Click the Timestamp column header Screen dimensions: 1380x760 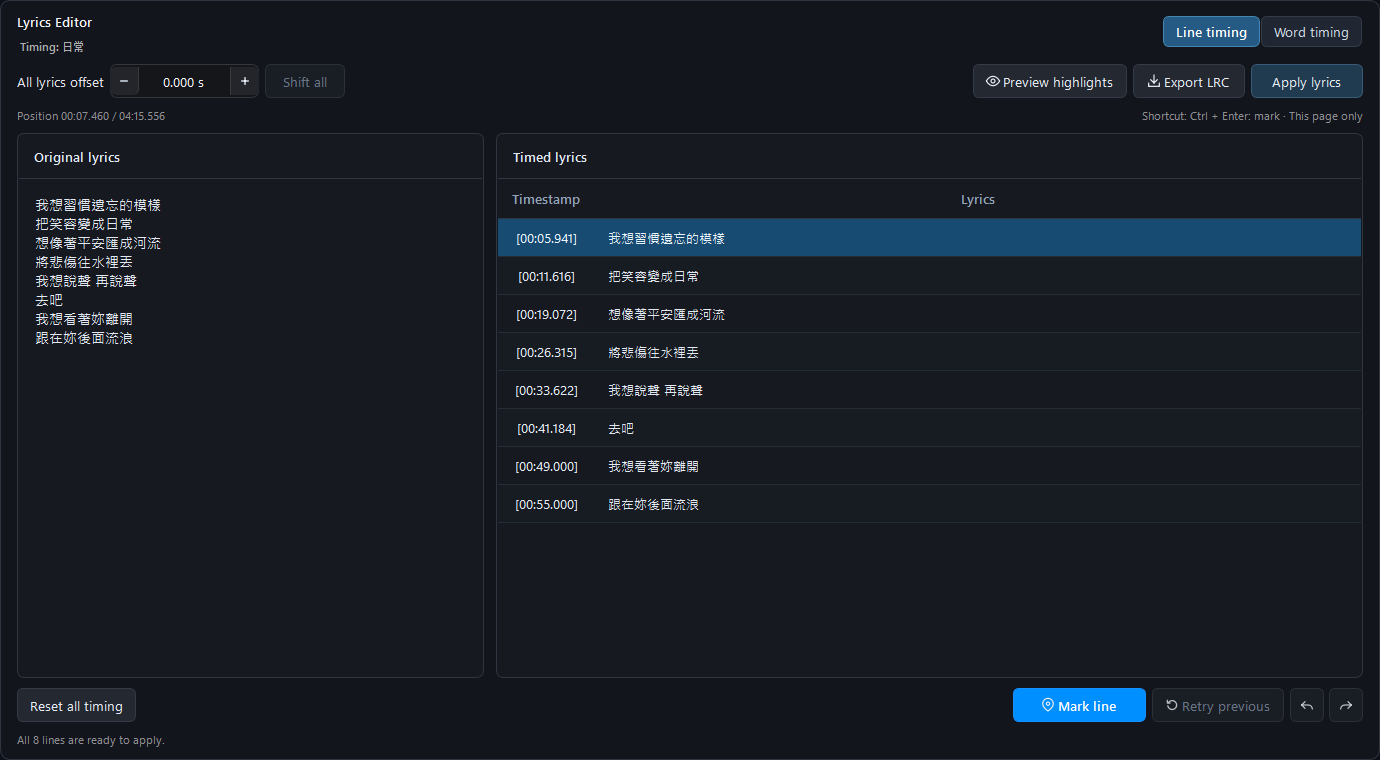point(546,199)
